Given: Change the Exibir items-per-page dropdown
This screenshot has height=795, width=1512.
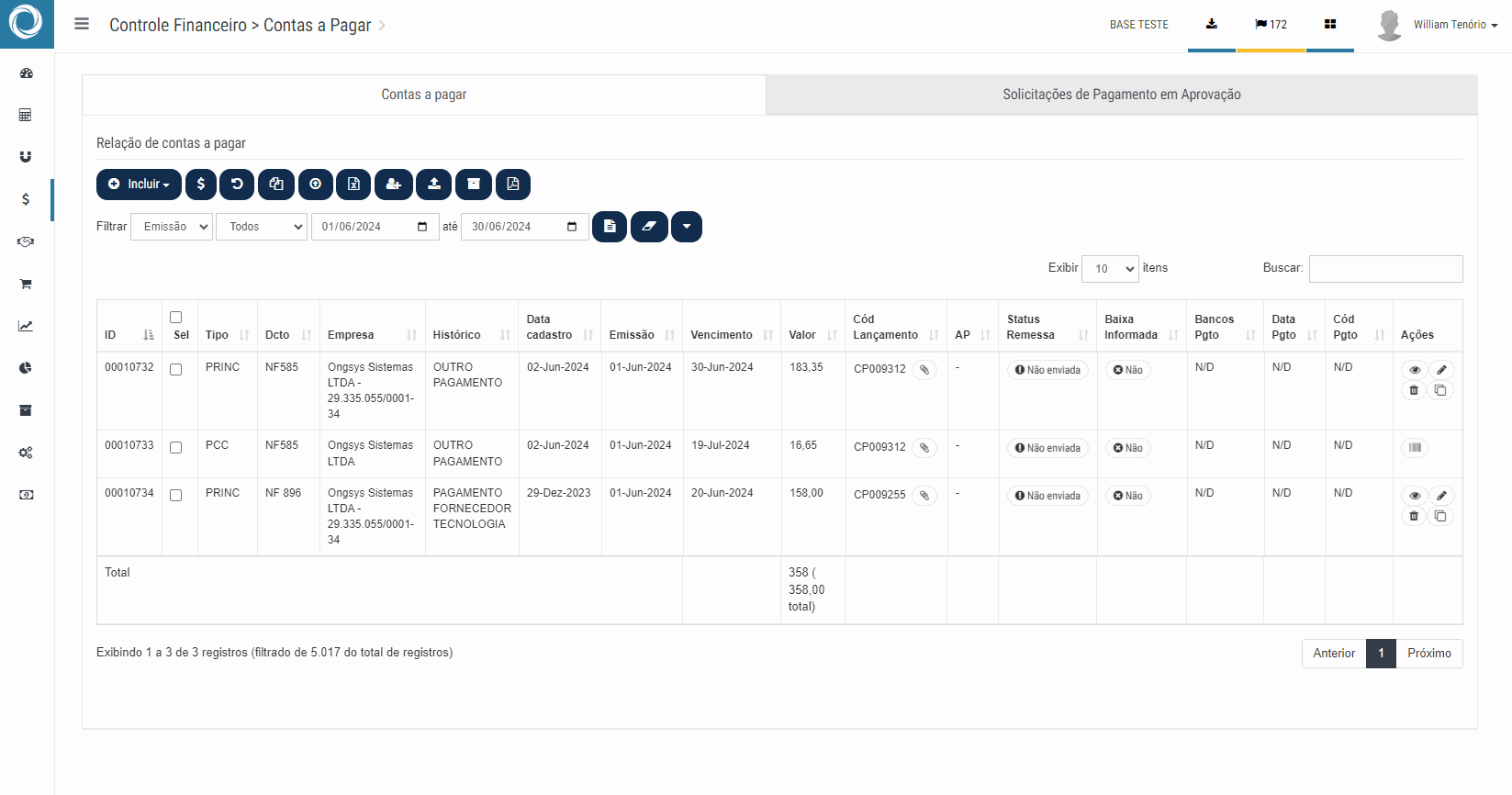Looking at the screenshot, I should click(1110, 269).
